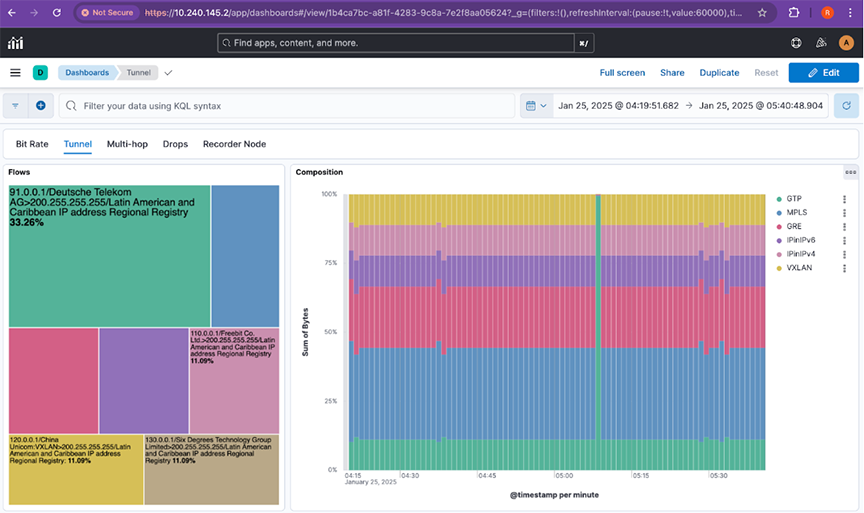Add a filter with plus icon

click(41, 106)
